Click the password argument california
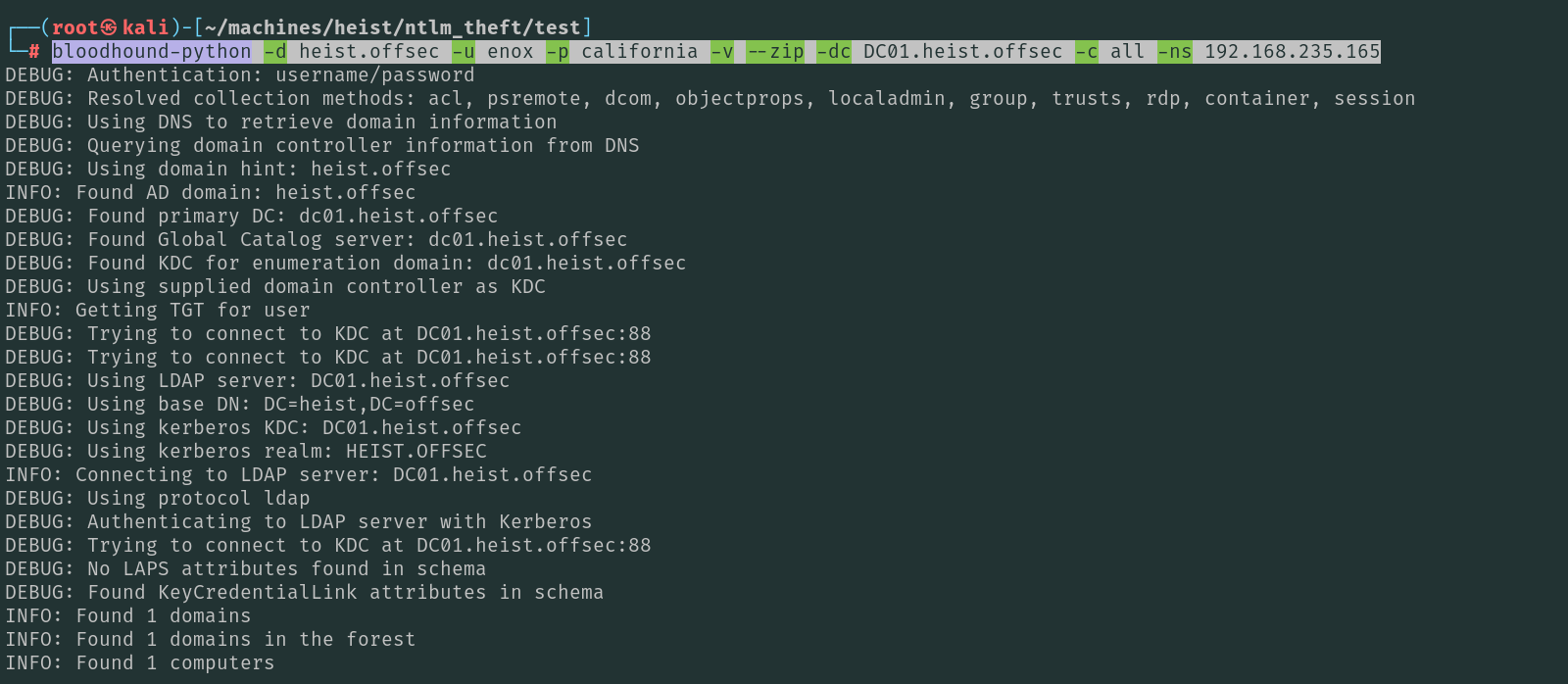This screenshot has width=1568, height=684. [x=640, y=51]
